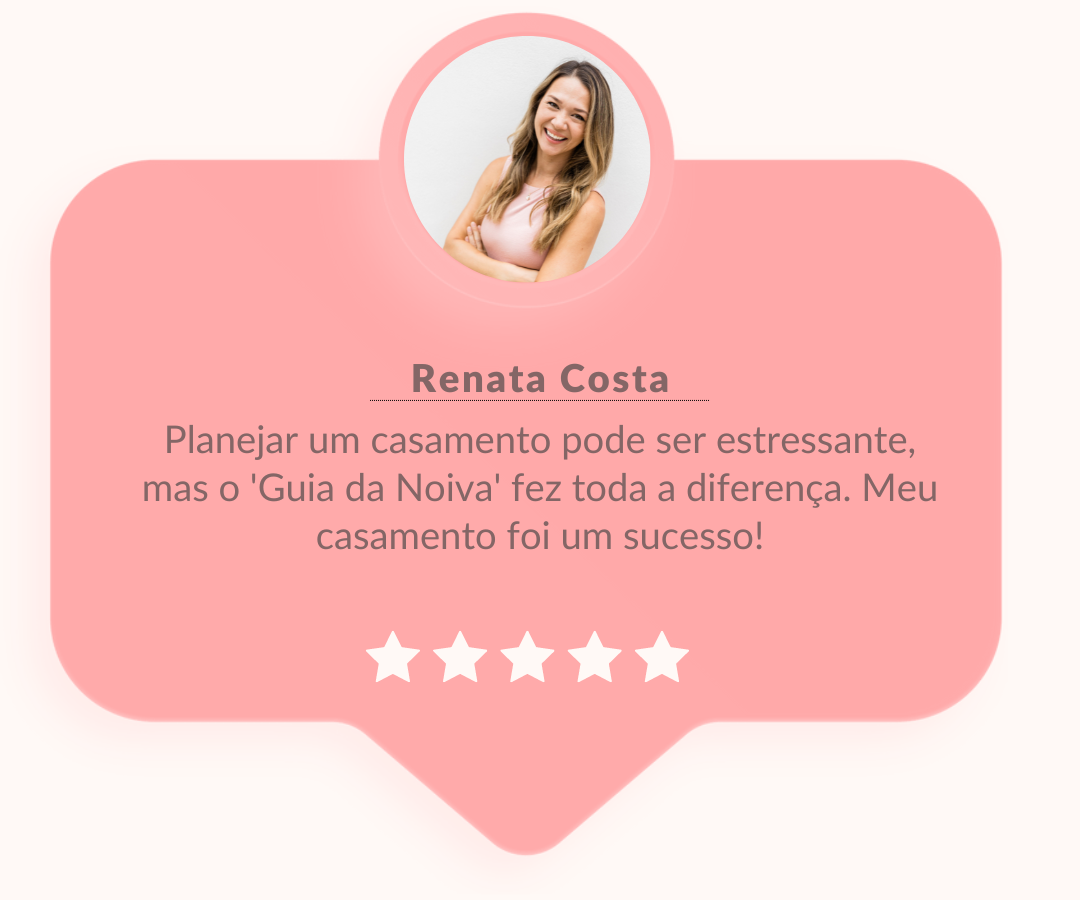Click the first rating star
This screenshot has height=900, width=1080.
[x=393, y=658]
